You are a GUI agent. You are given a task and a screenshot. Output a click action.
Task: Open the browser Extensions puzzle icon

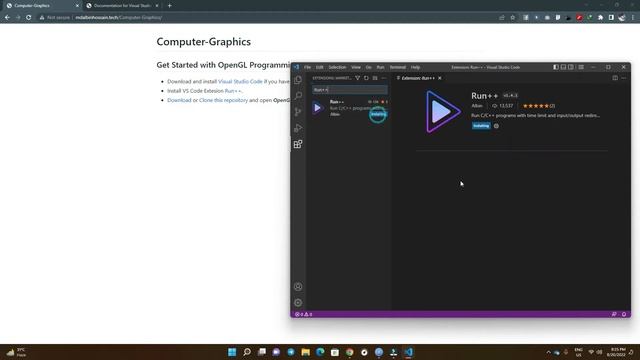600,18
